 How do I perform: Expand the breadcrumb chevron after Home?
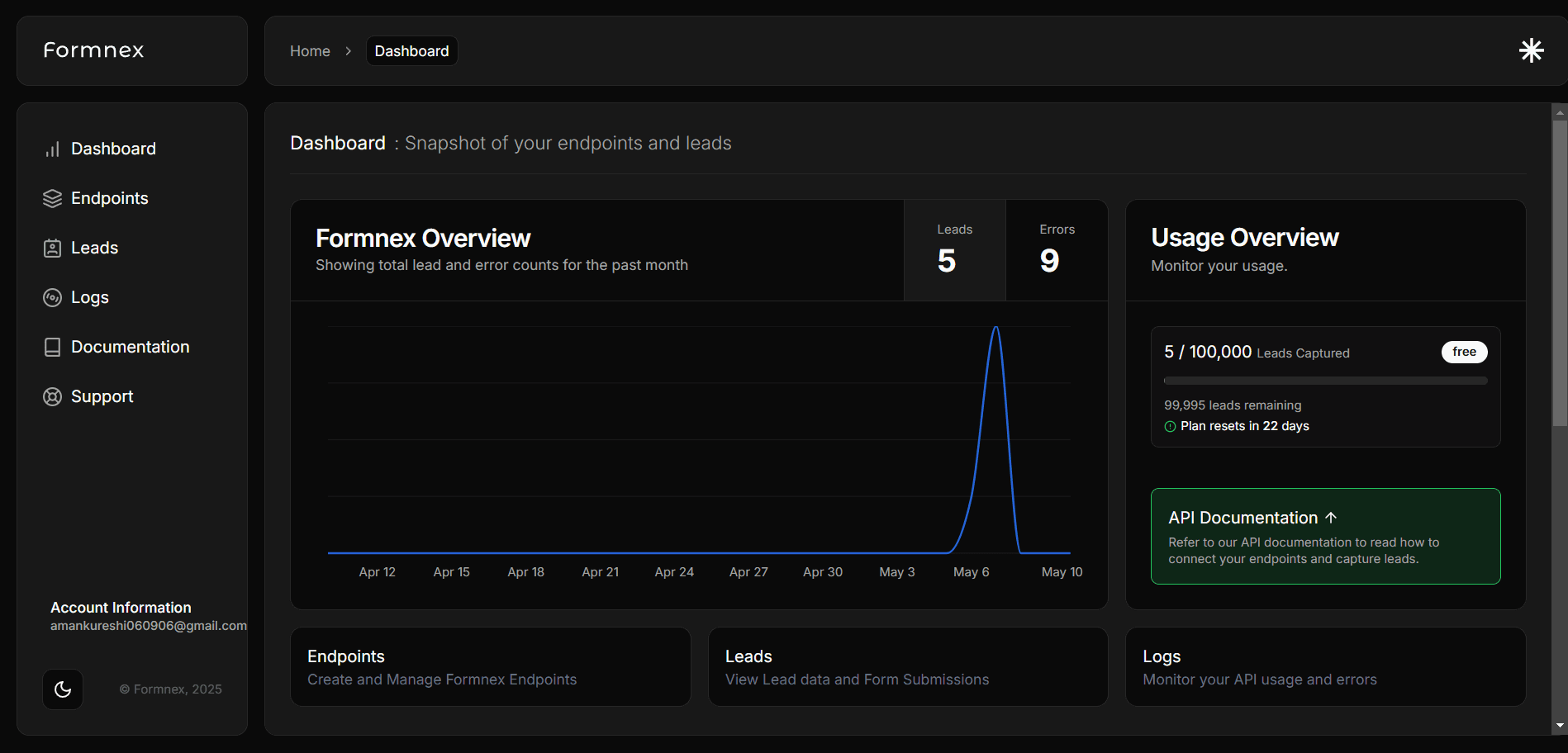349,50
